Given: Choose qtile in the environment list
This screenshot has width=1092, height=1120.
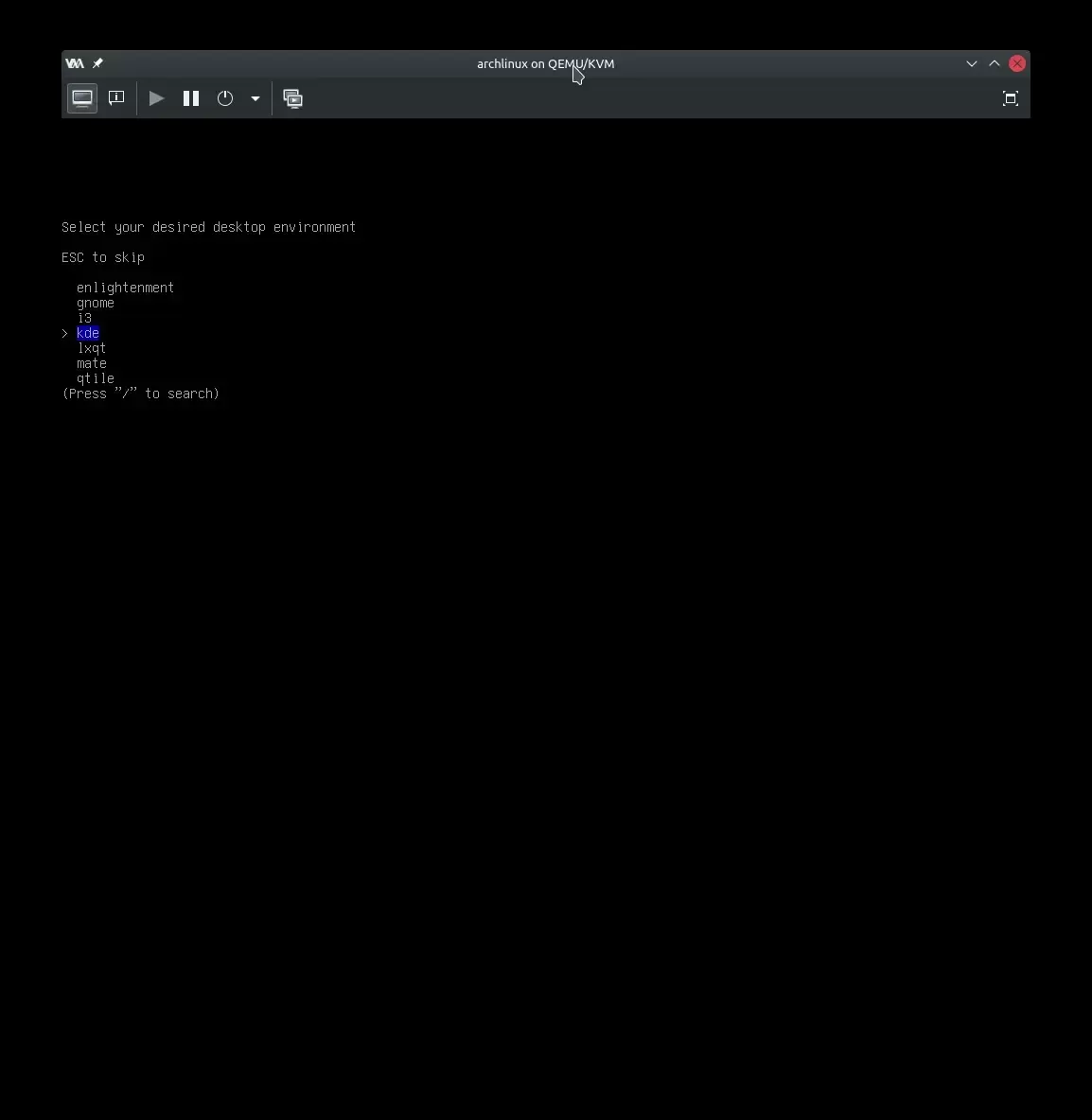Looking at the screenshot, I should pyautogui.click(x=96, y=378).
